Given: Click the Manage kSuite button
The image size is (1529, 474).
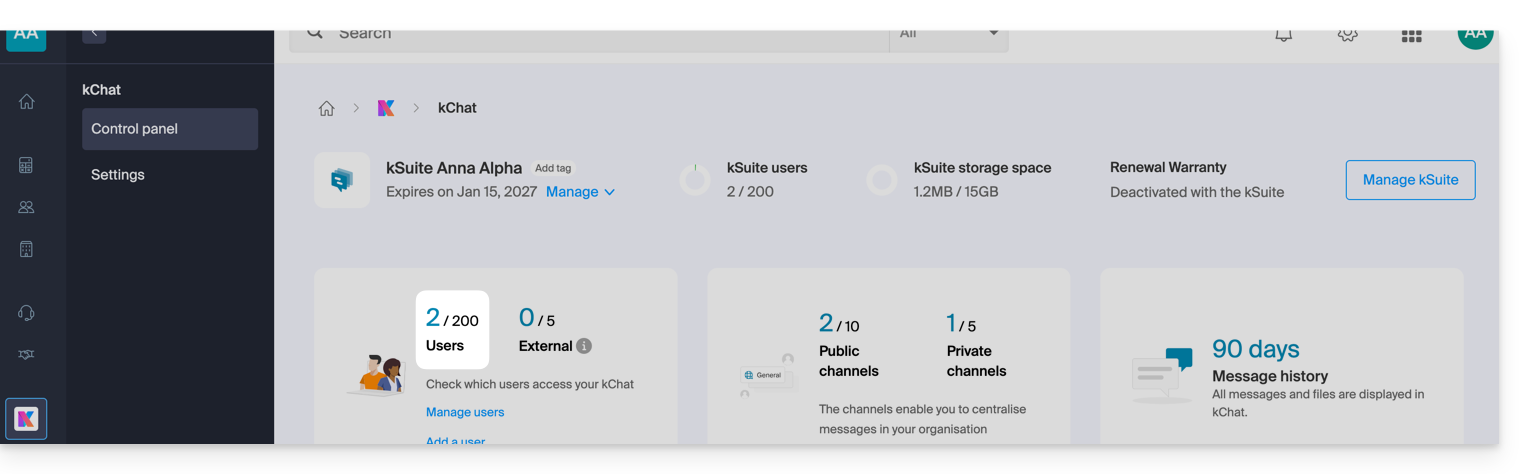Looking at the screenshot, I should [x=1410, y=180].
